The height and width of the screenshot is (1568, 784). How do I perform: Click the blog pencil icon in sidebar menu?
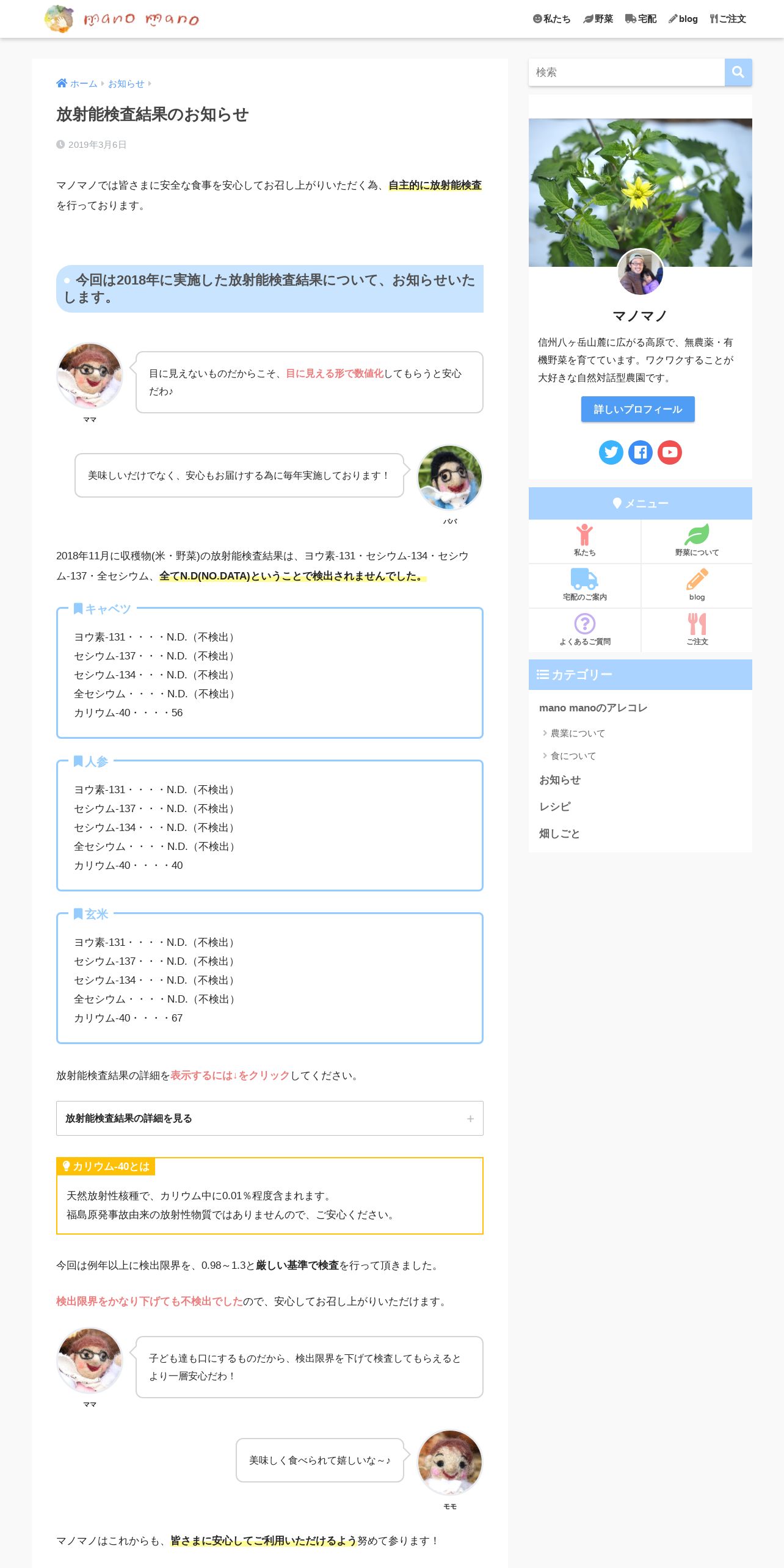point(697,579)
